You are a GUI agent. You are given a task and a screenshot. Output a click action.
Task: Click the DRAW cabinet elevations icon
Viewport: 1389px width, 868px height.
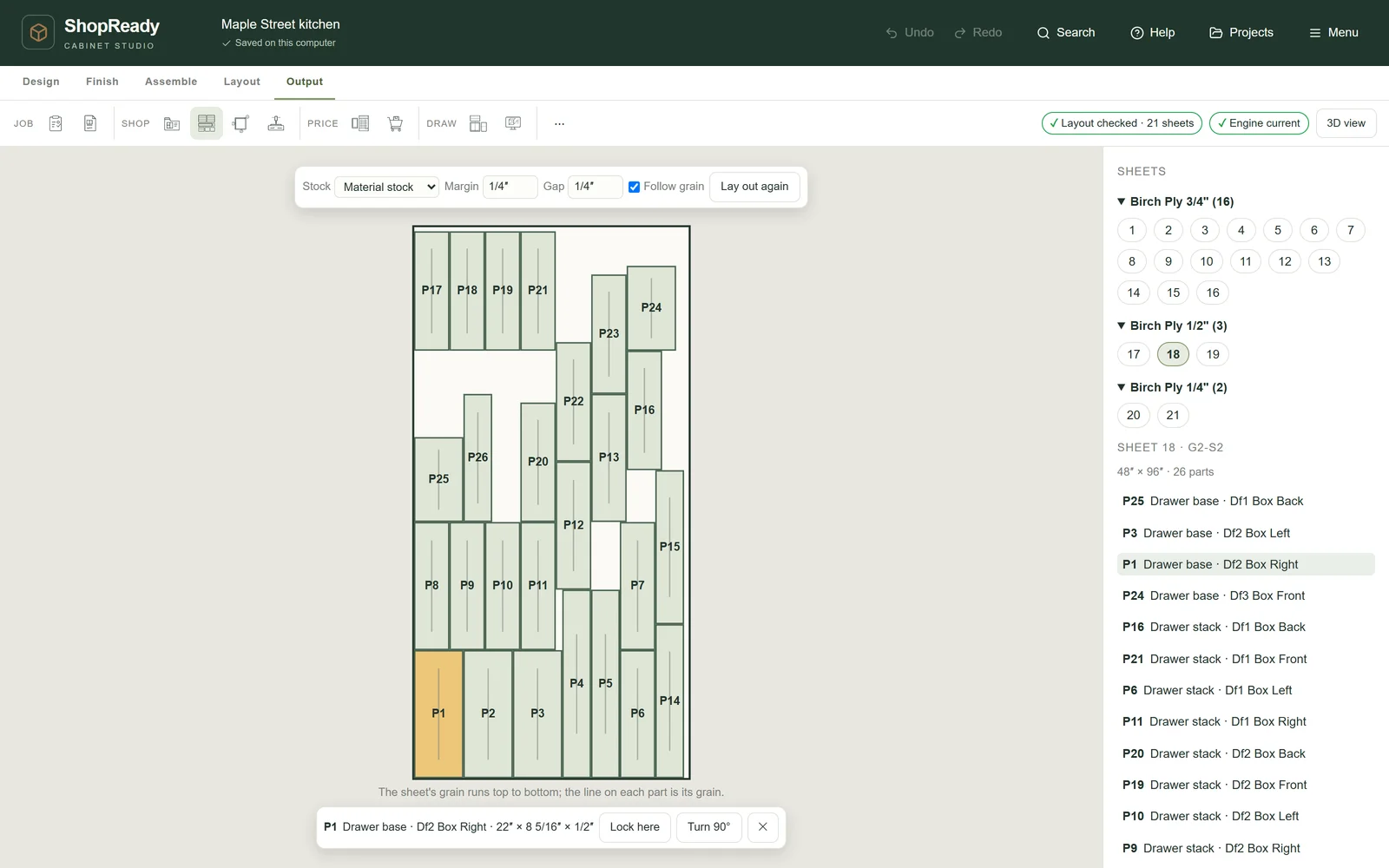(x=478, y=123)
